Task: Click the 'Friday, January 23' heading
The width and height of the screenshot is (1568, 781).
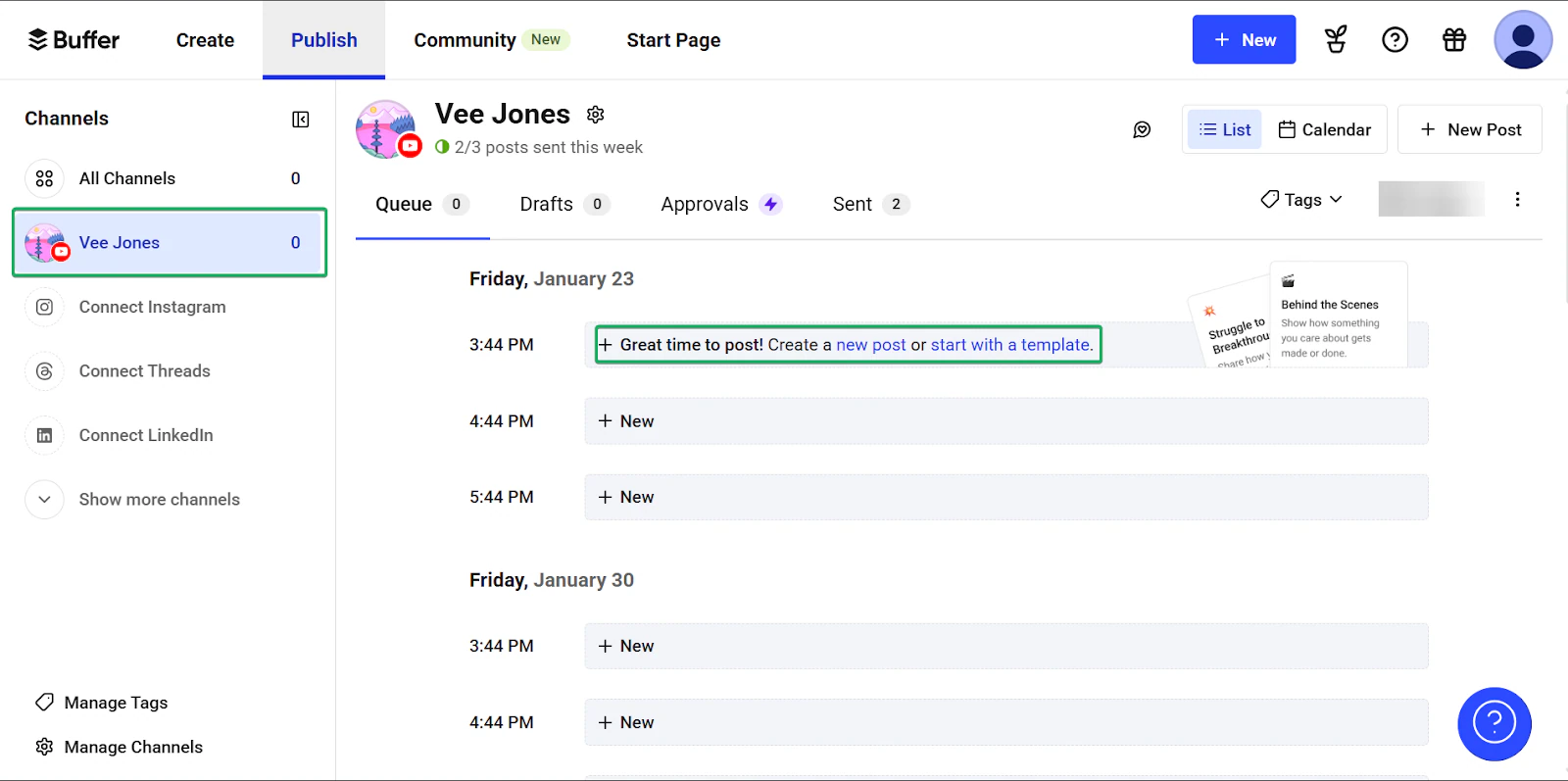Action: pos(552,279)
